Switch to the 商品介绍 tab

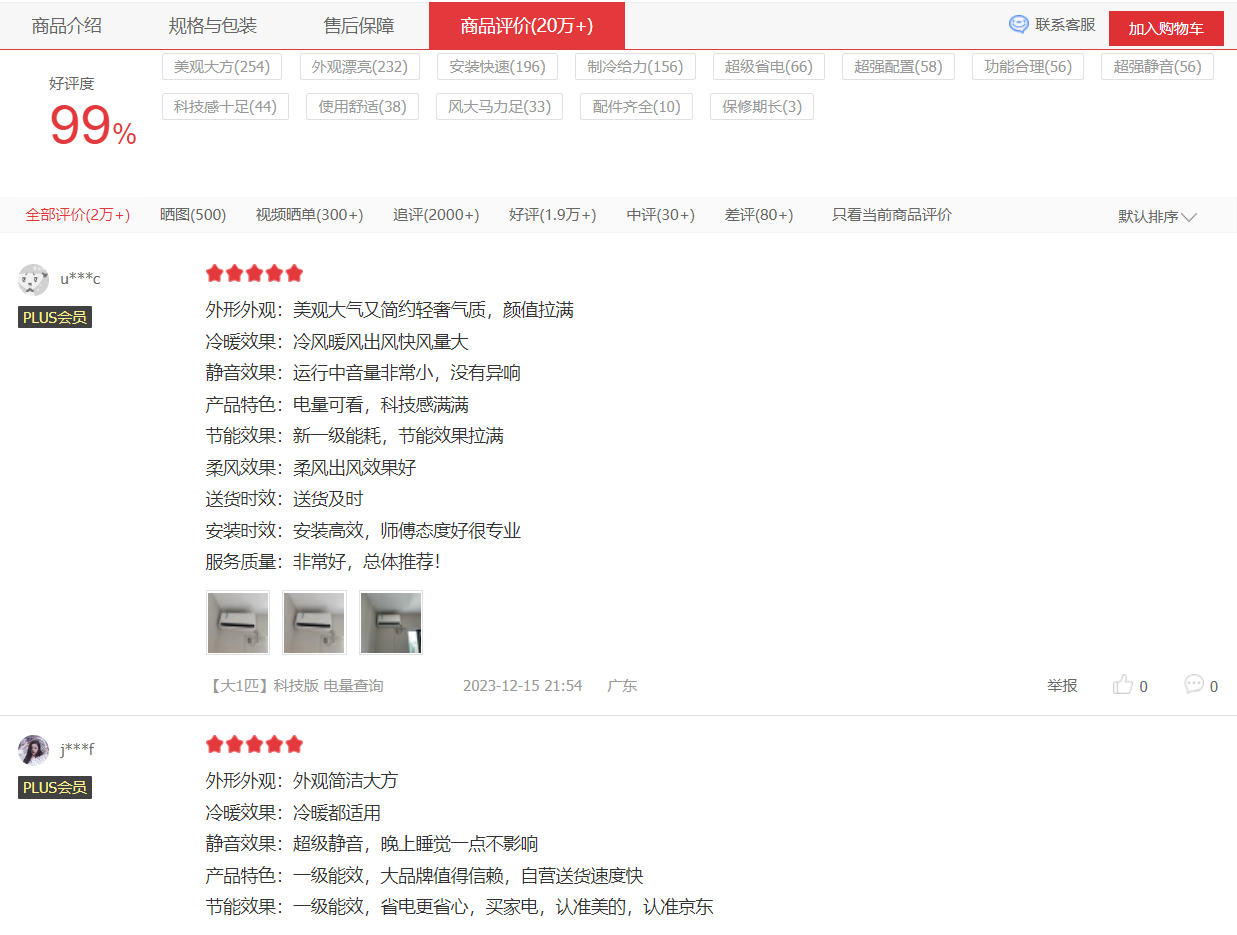(67, 26)
